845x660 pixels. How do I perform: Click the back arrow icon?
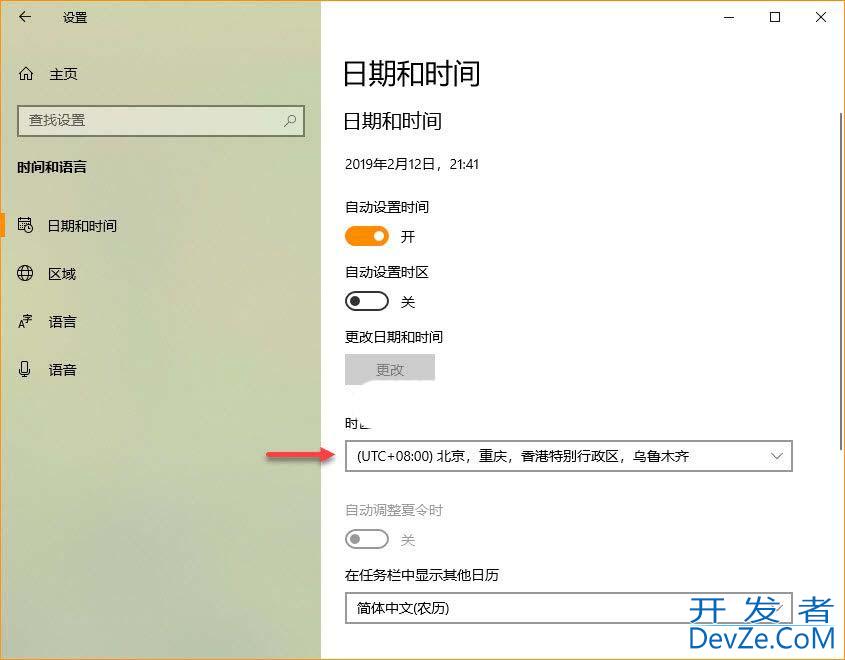click(x=25, y=17)
